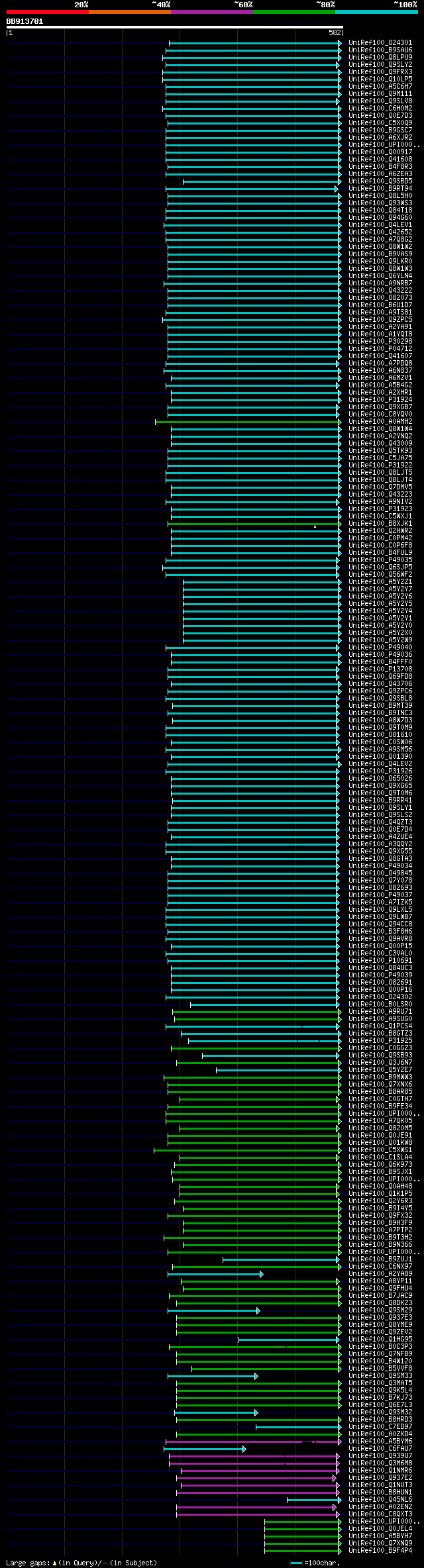Viewport: 424px width, 1568px height.
Task: Select UniRef100_C6FAU7 label
Action: 380,1449
